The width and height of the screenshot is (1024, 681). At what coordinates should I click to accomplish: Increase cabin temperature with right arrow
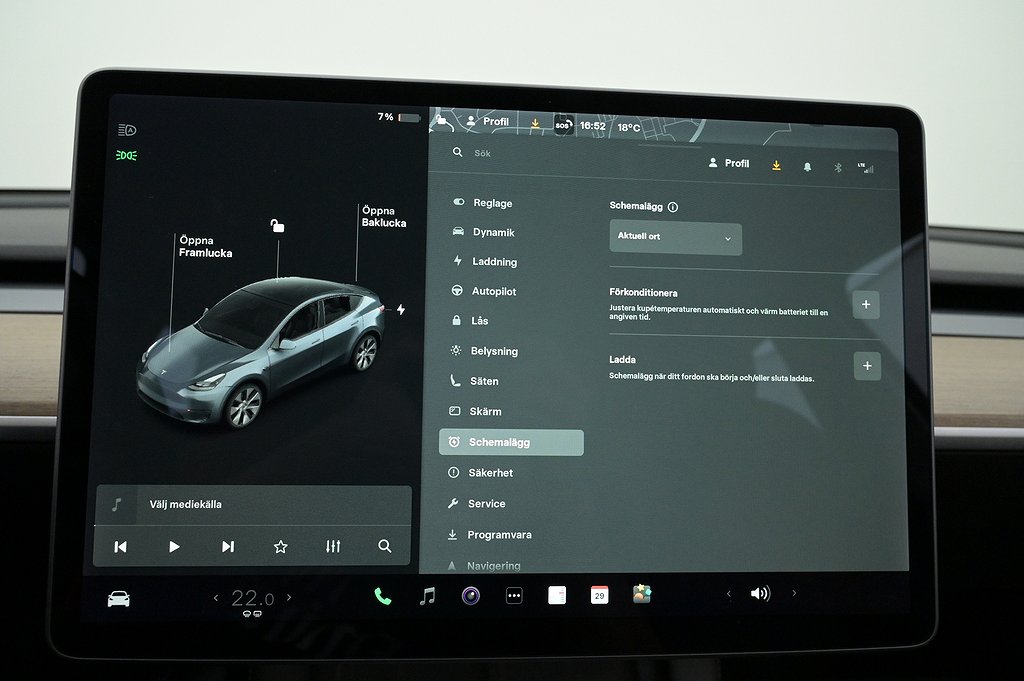[x=290, y=598]
